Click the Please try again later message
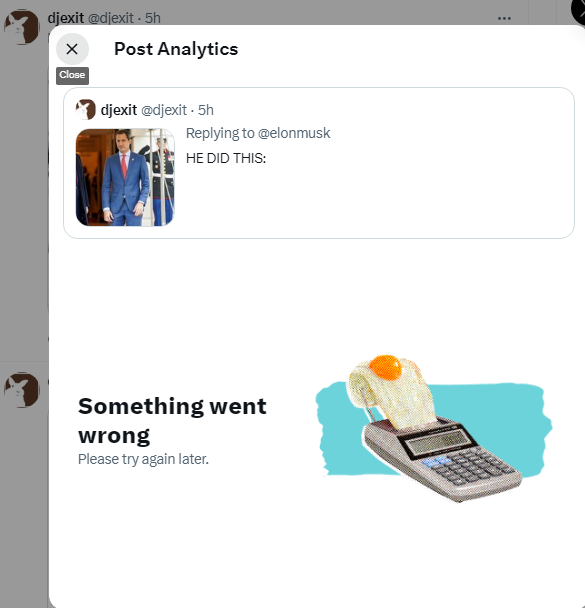The width and height of the screenshot is (585, 608). click(143, 459)
